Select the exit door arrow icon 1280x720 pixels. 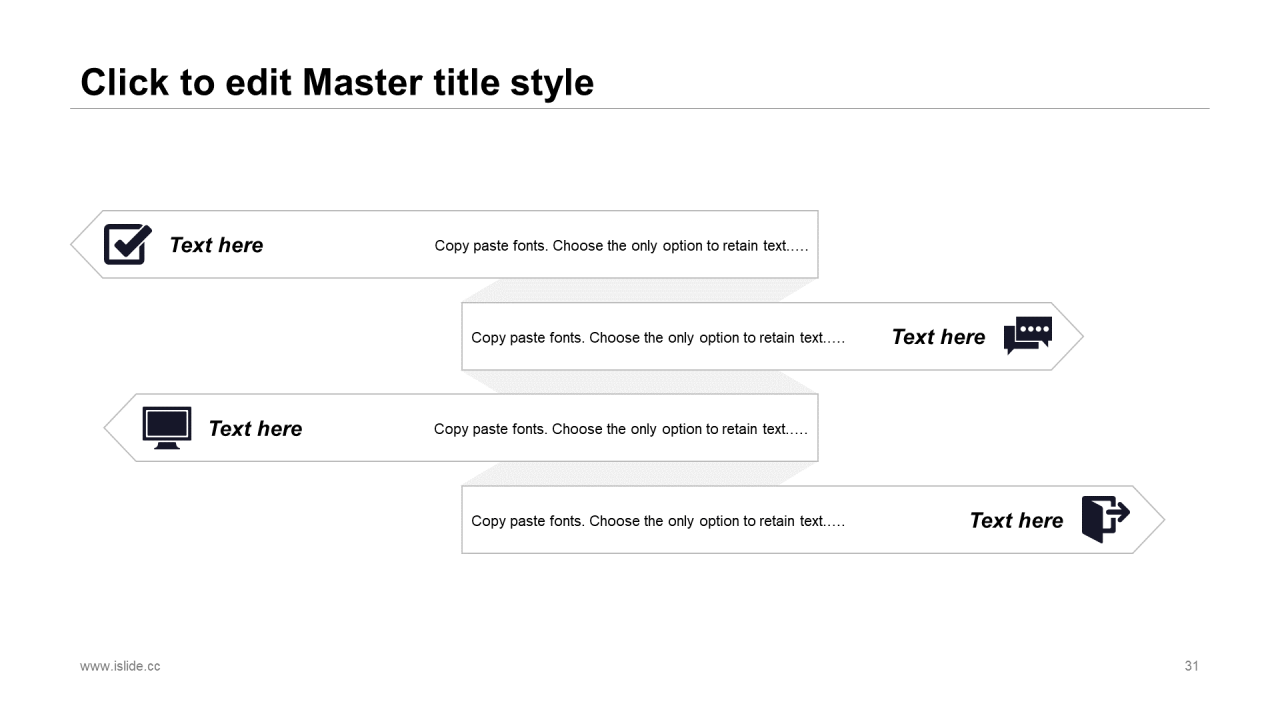(x=1105, y=519)
